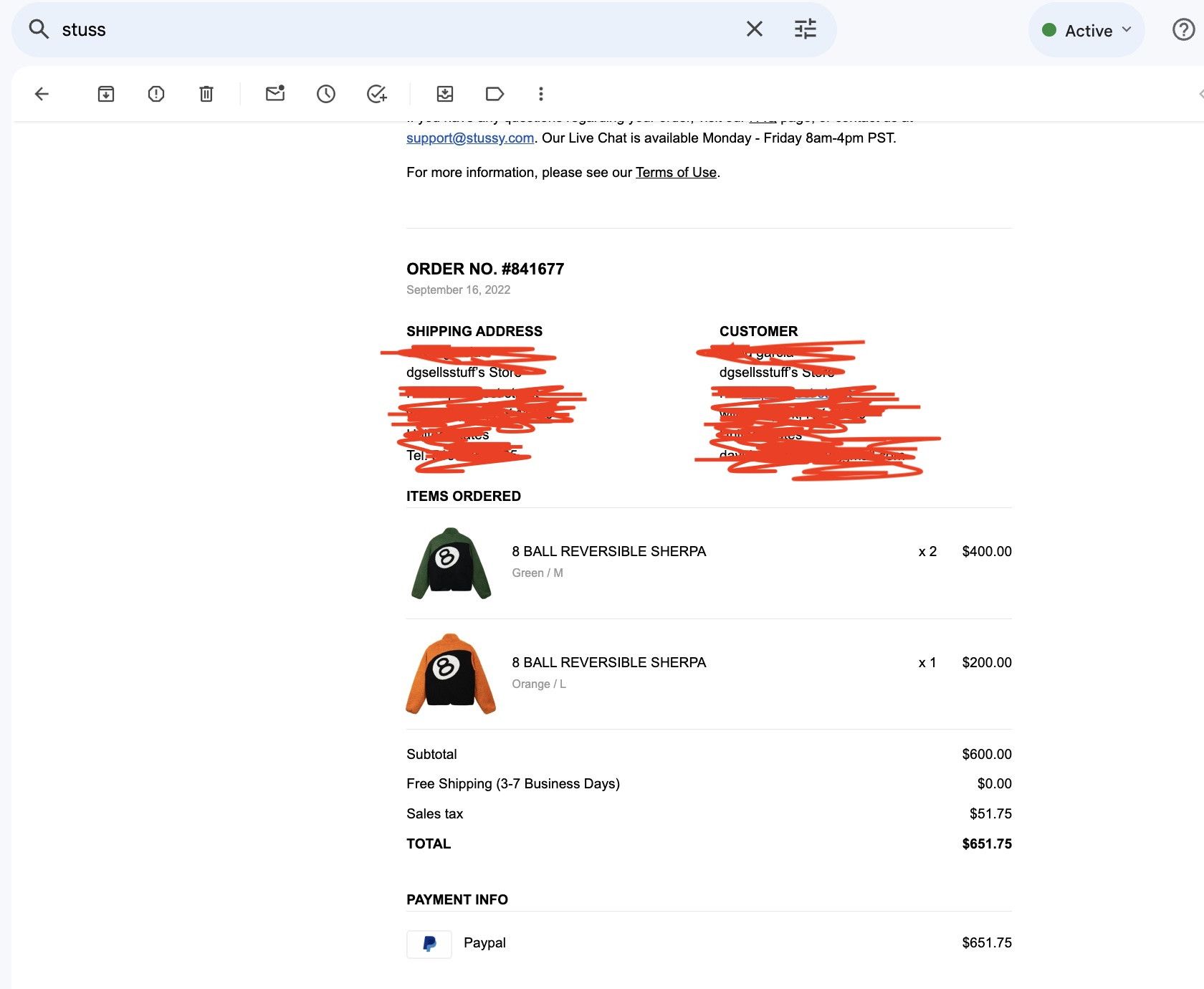Snooze this email with clock icon
This screenshot has width=1204, height=989.
pos(326,94)
